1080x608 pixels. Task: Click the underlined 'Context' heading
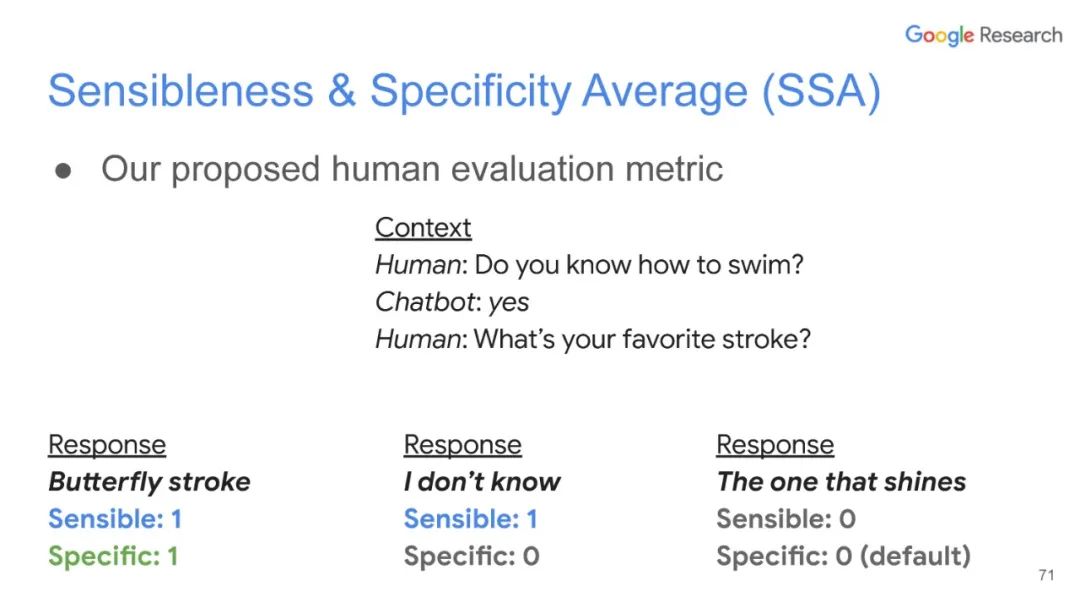tap(423, 228)
